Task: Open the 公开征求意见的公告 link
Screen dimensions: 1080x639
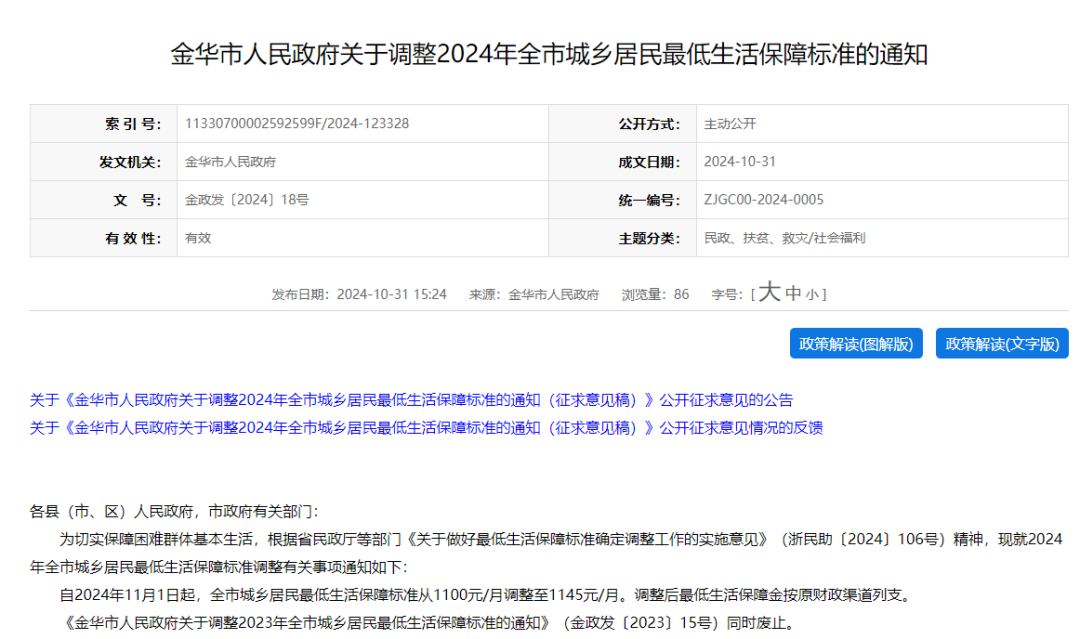Action: tap(411, 400)
